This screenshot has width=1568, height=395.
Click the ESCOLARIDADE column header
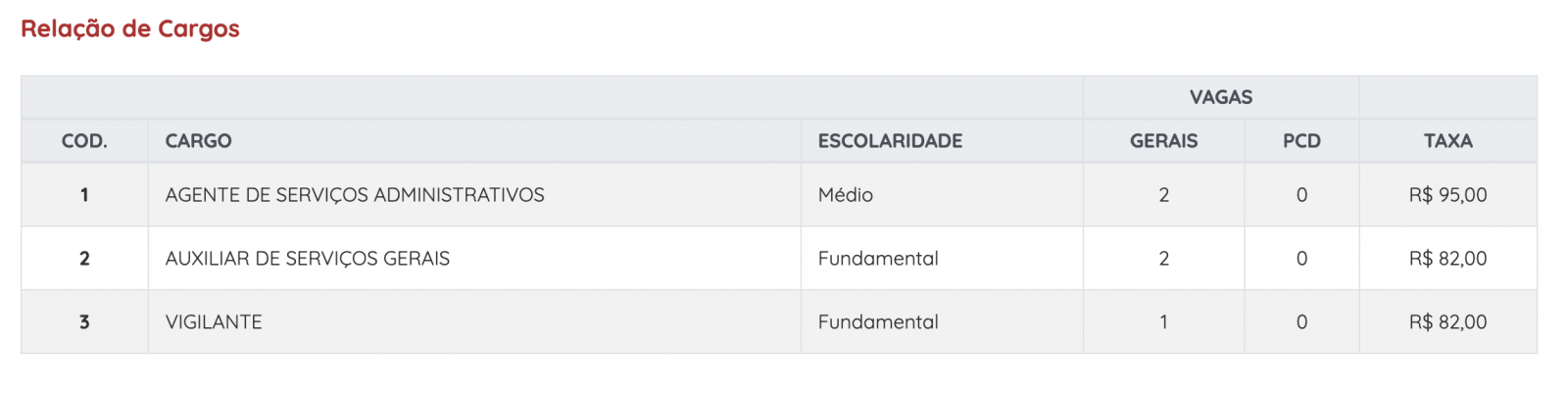(942, 141)
